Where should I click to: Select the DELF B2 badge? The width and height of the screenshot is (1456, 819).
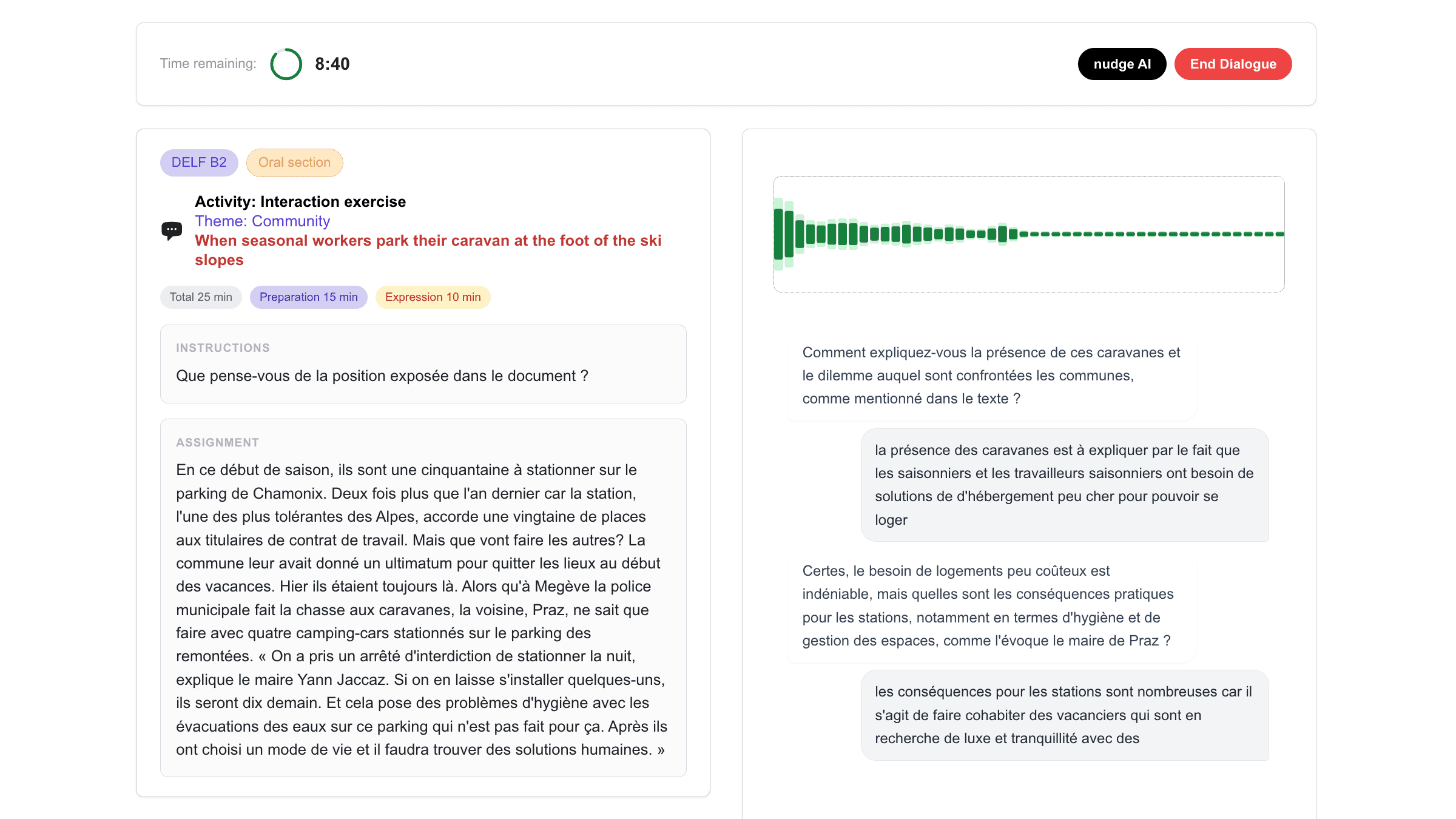(199, 163)
